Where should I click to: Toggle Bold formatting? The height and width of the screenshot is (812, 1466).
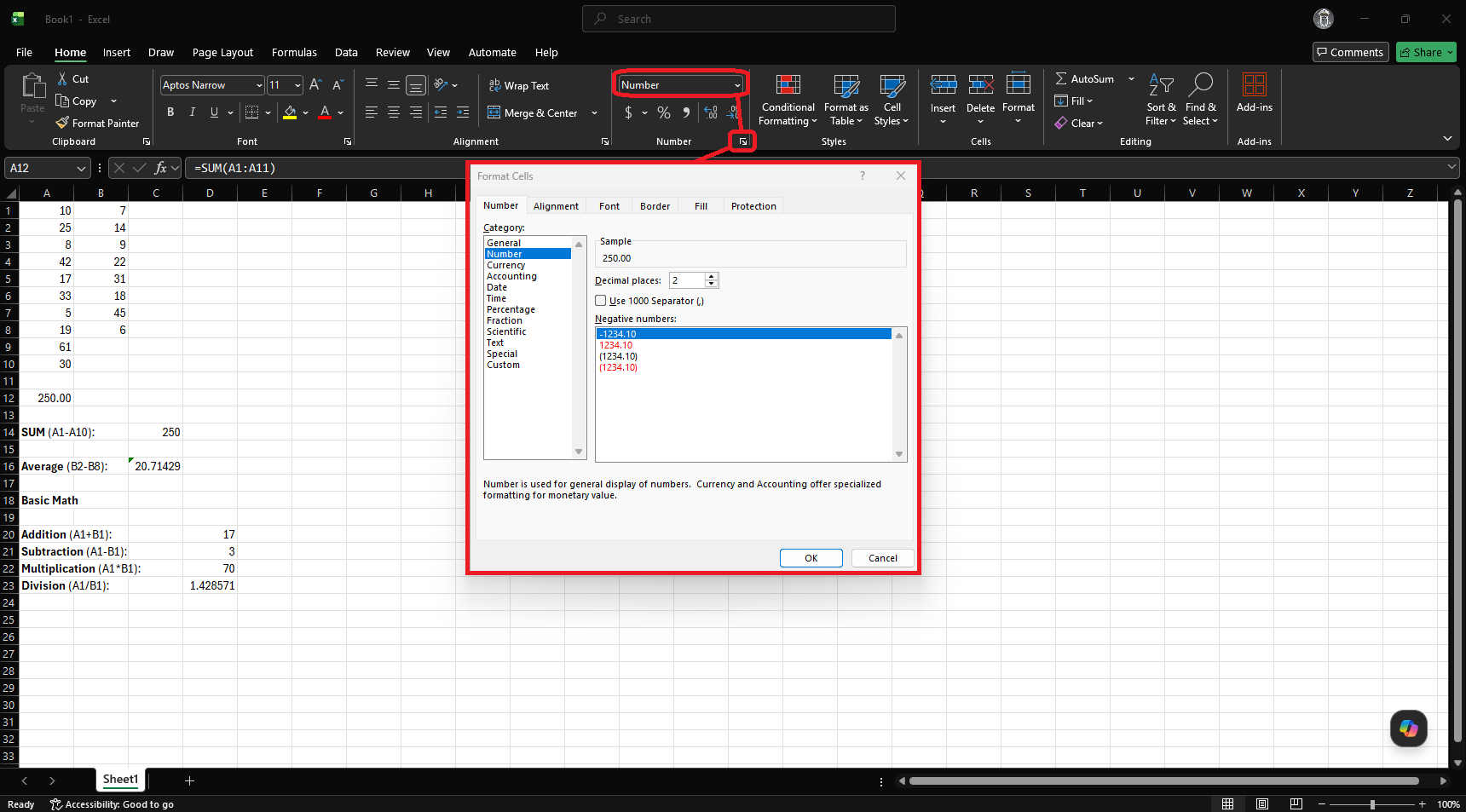170,112
